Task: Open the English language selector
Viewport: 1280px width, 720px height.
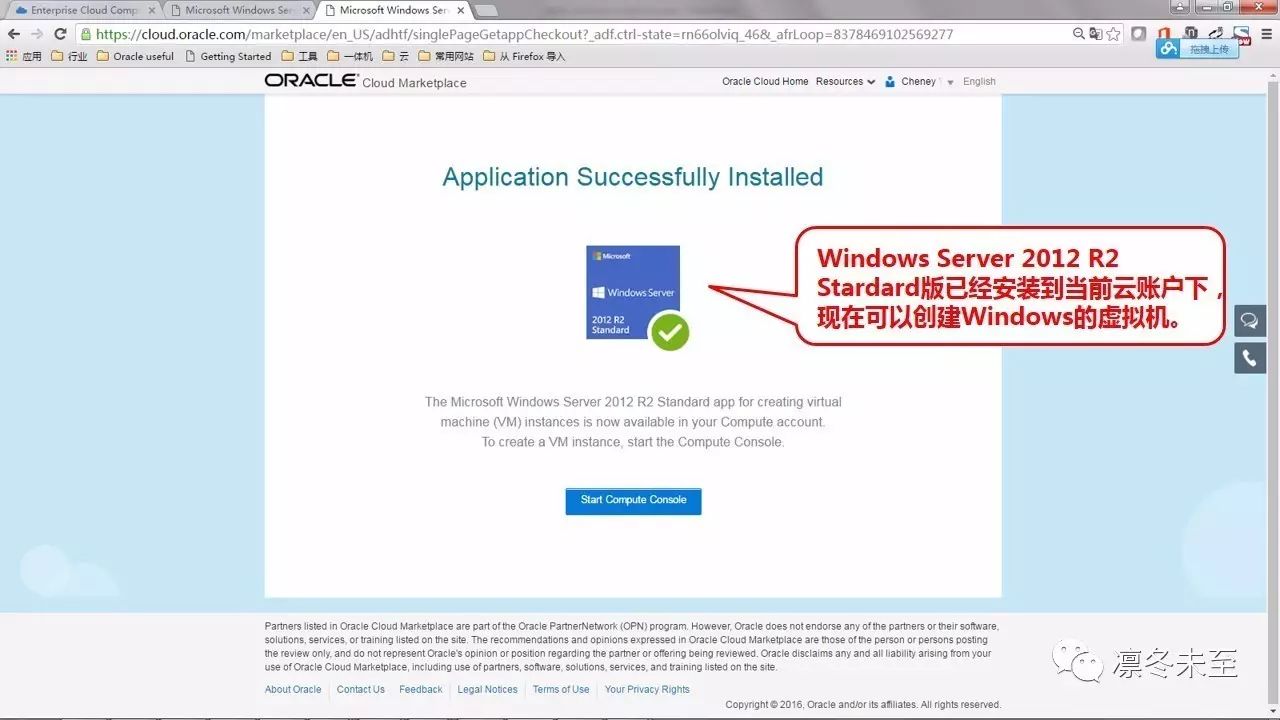Action: 979,82
